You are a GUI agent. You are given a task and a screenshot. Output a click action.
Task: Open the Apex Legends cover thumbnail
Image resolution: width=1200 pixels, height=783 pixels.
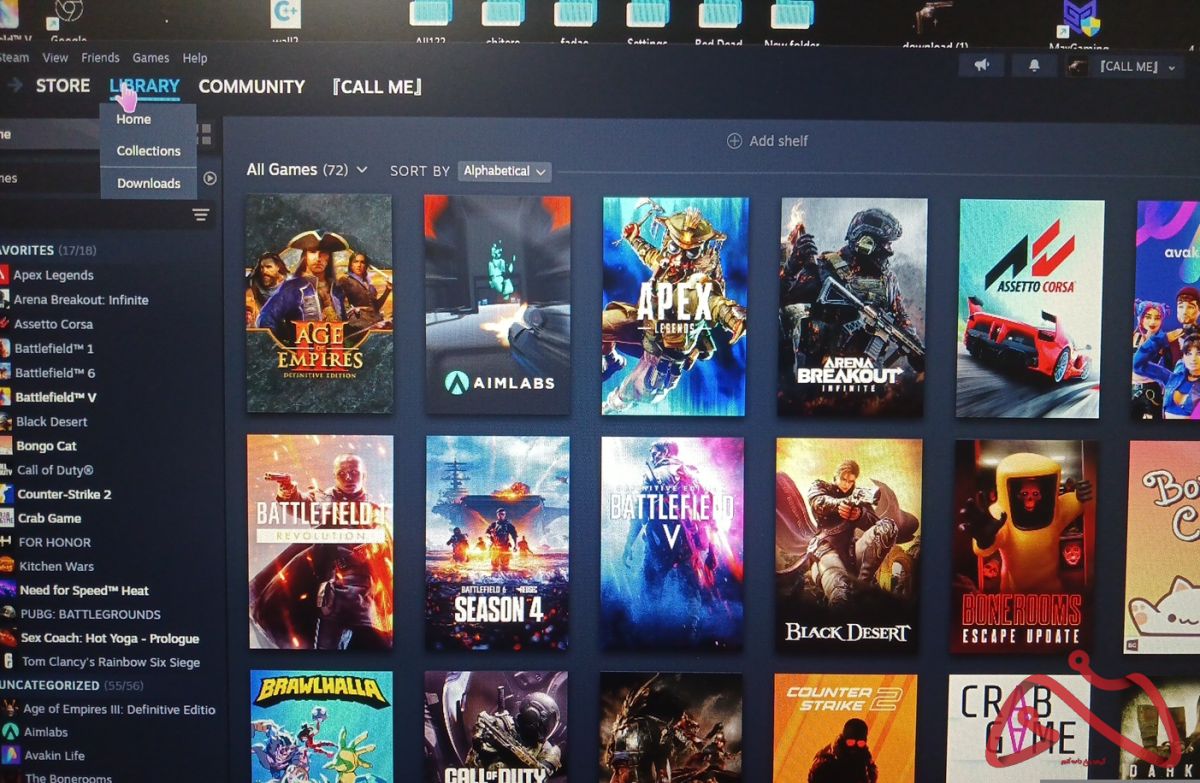click(675, 305)
